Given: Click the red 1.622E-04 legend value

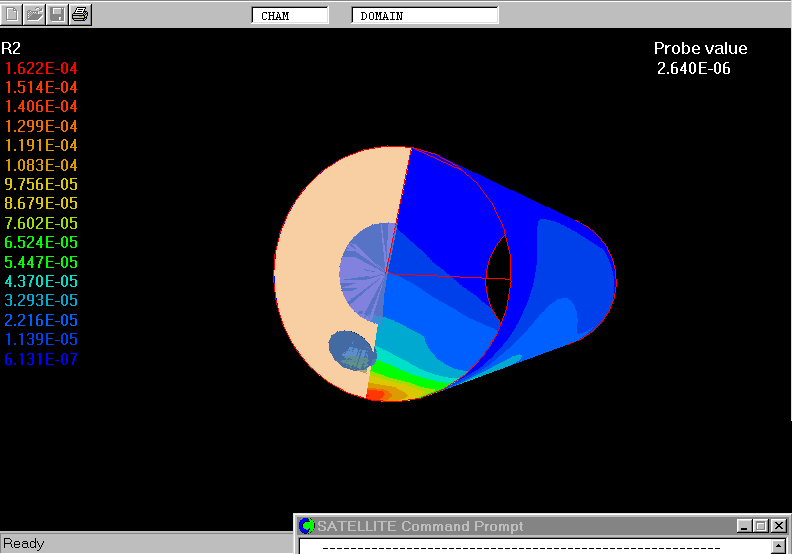Looking at the screenshot, I should 41,69.
